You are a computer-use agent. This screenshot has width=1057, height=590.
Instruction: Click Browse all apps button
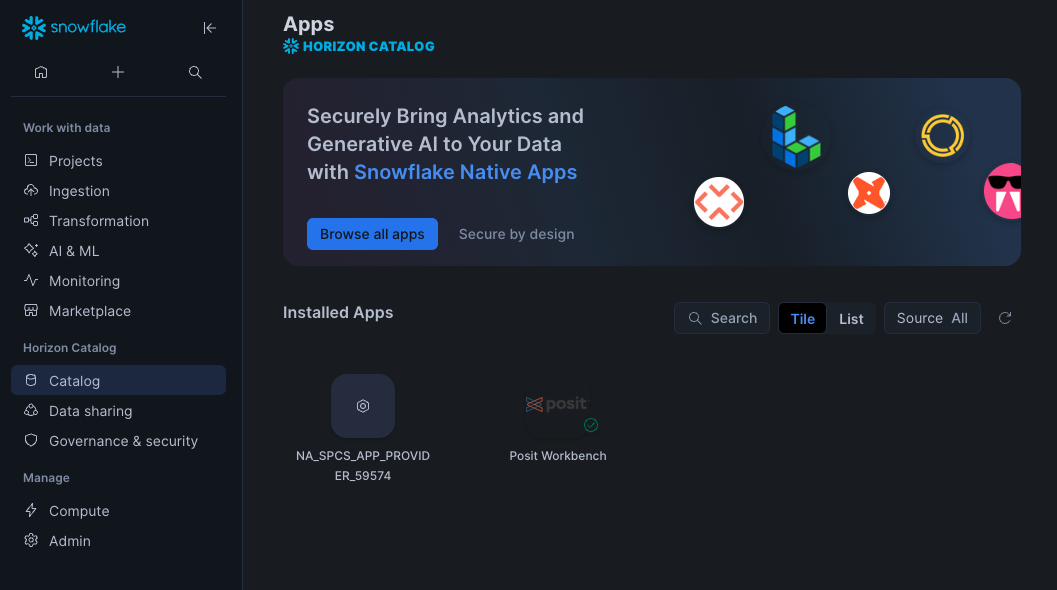[x=372, y=234]
